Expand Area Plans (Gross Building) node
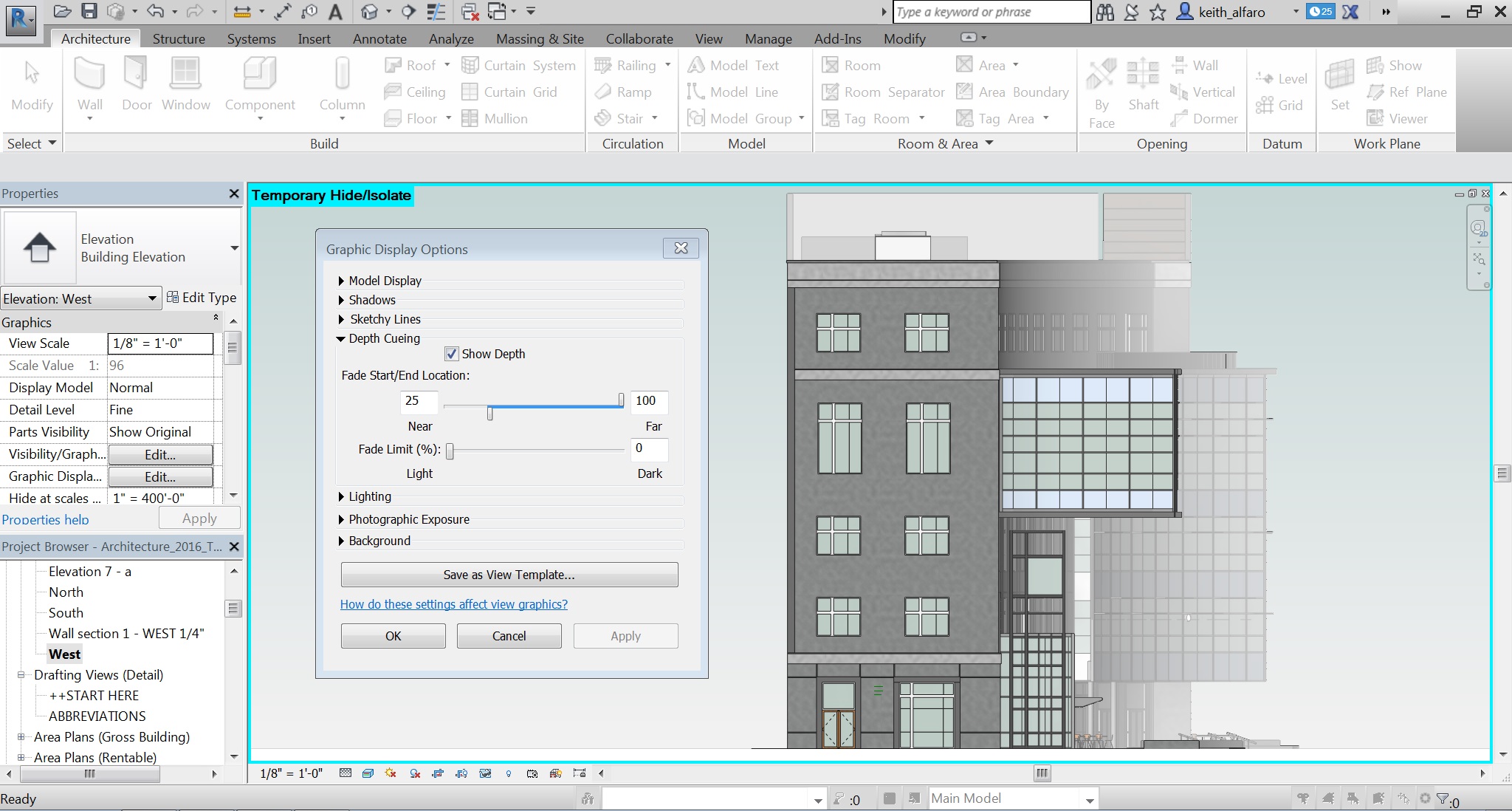Viewport: 1512px width, 811px height. pyautogui.click(x=21, y=737)
